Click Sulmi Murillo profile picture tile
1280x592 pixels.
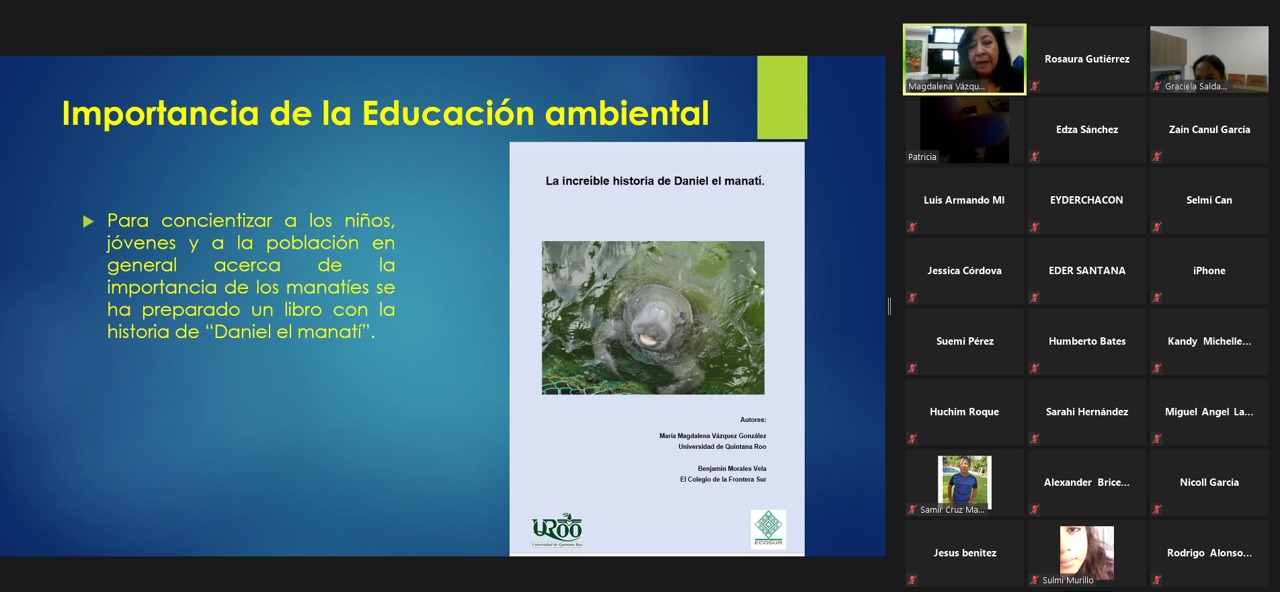pos(1086,552)
